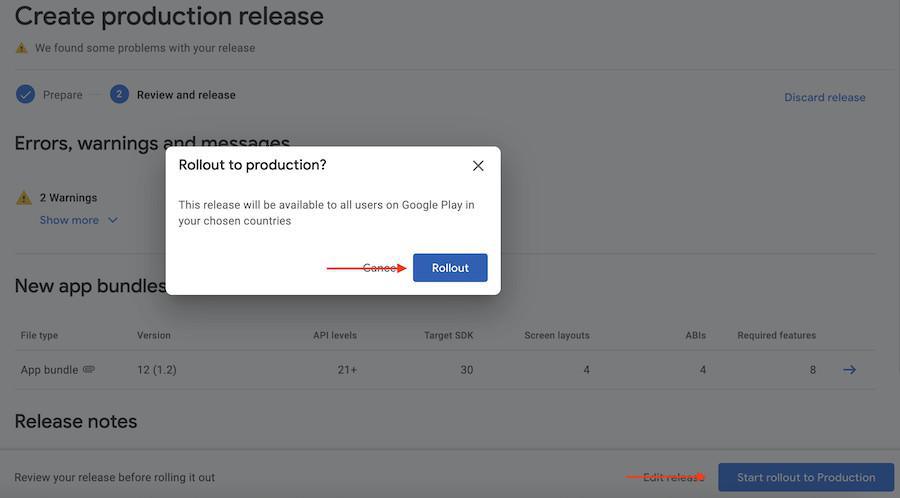This screenshot has height=498, width=900.
Task: Click the File type column header
Action: pyautogui.click(x=40, y=335)
